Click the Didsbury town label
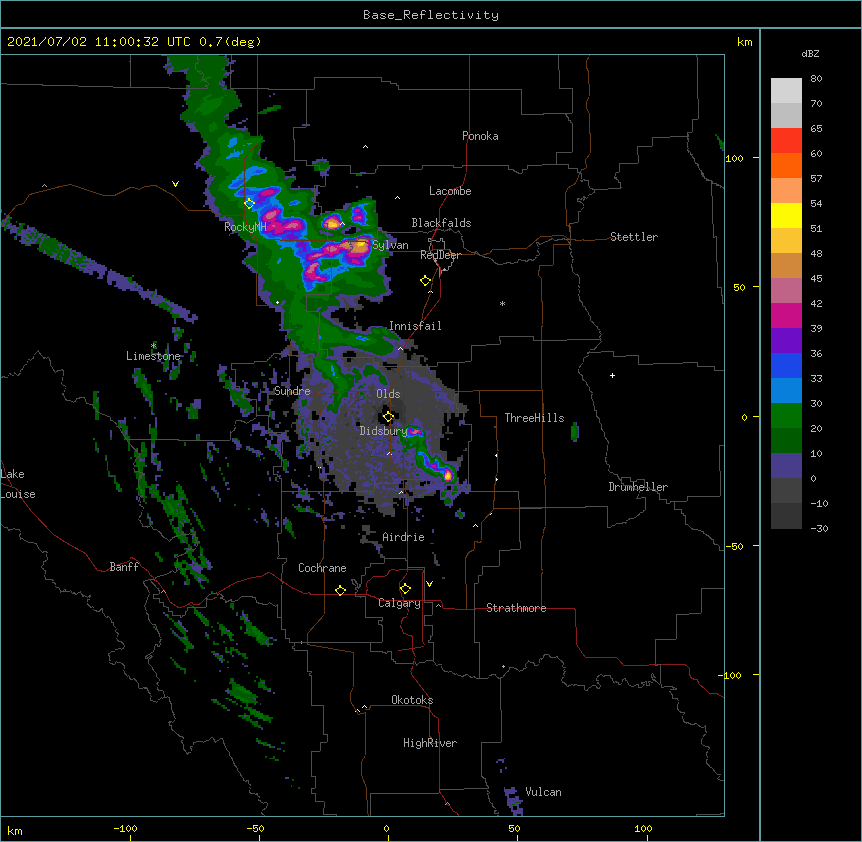Image resolution: width=862 pixels, height=842 pixels. [384, 431]
